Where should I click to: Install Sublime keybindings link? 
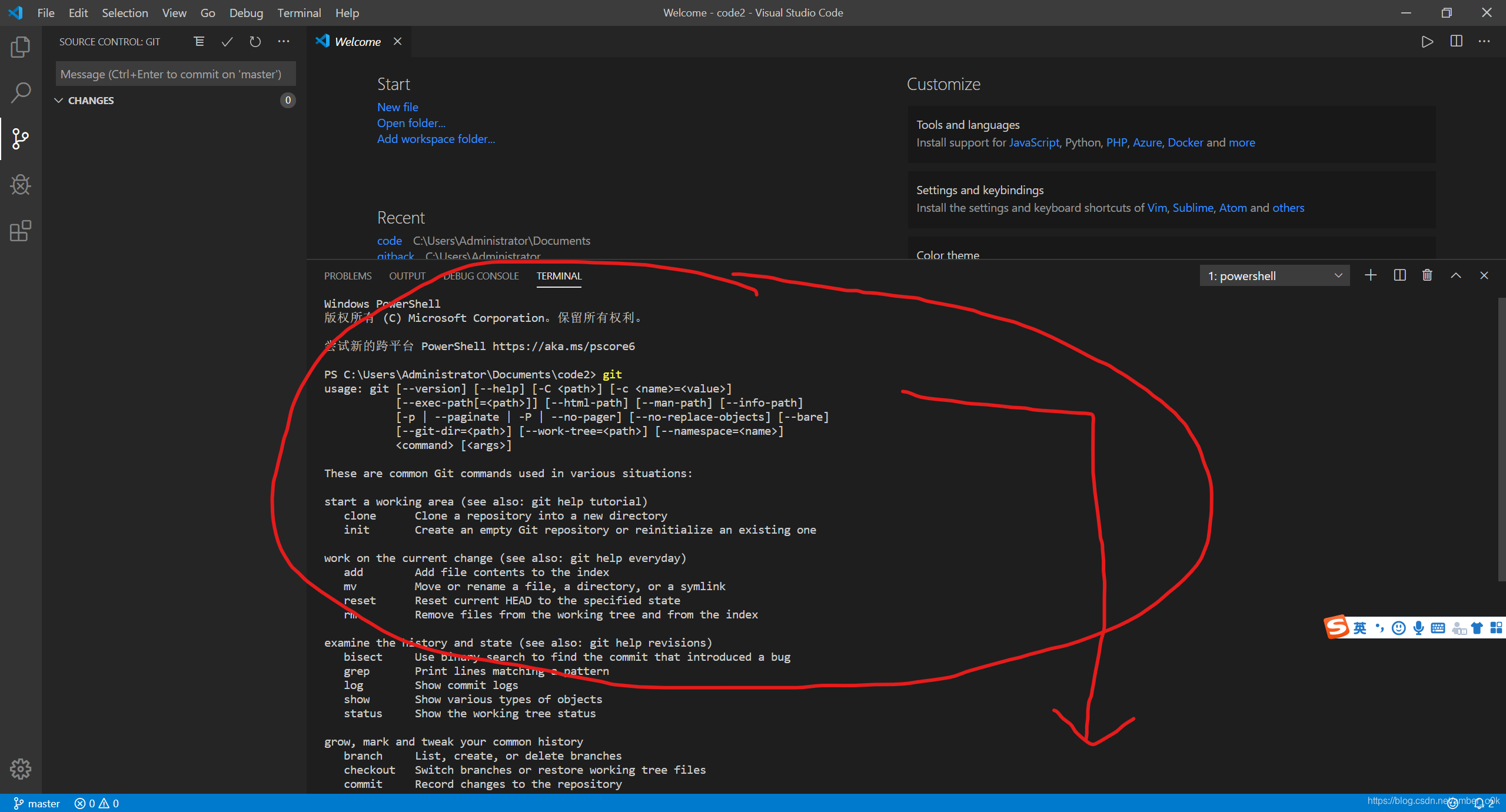(x=1193, y=208)
